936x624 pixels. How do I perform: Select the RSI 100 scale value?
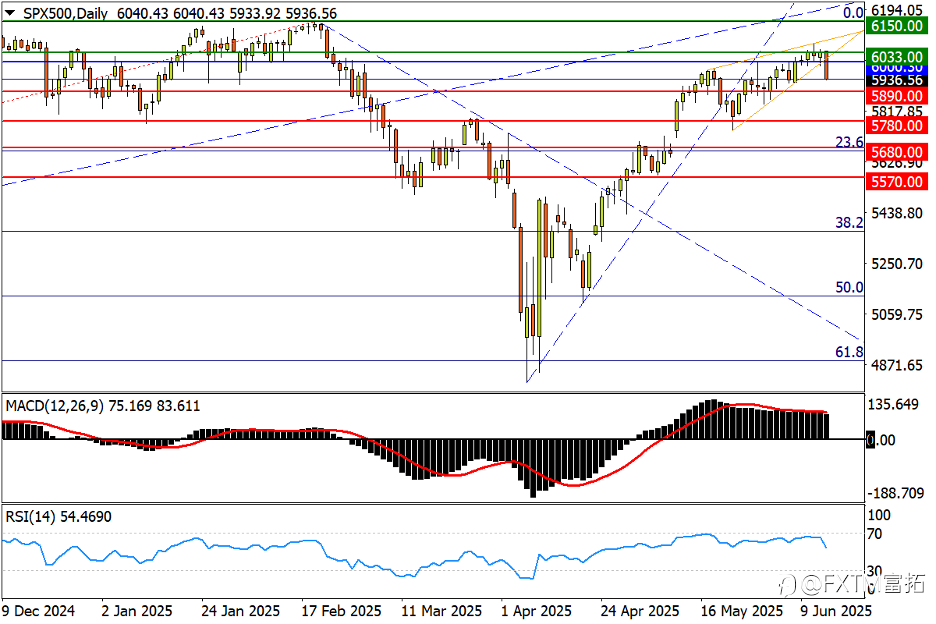click(x=879, y=515)
